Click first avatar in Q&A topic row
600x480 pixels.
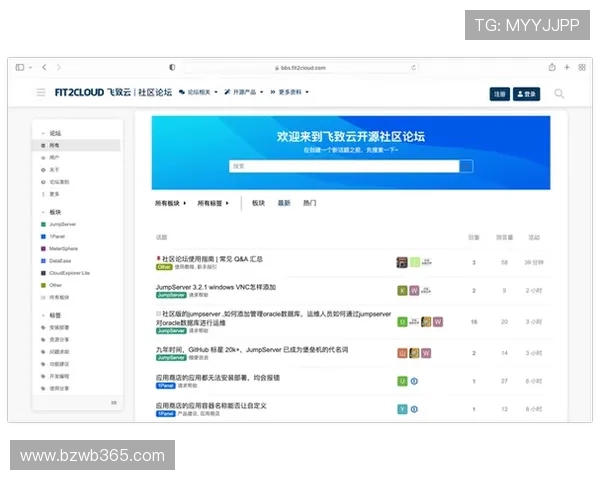coord(402,262)
